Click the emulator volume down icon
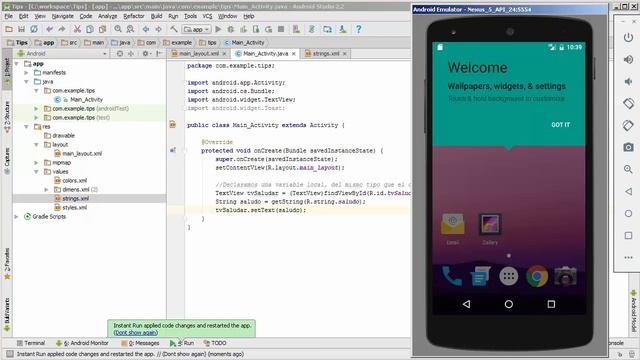 [628, 82]
